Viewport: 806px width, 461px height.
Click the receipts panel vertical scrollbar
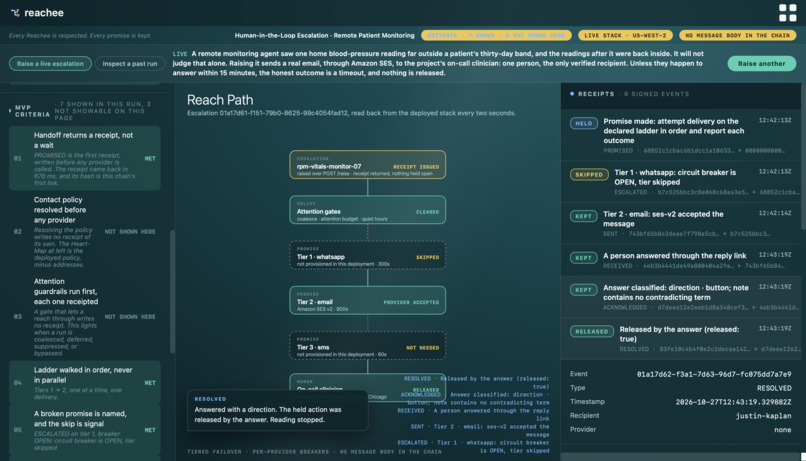(x=803, y=157)
